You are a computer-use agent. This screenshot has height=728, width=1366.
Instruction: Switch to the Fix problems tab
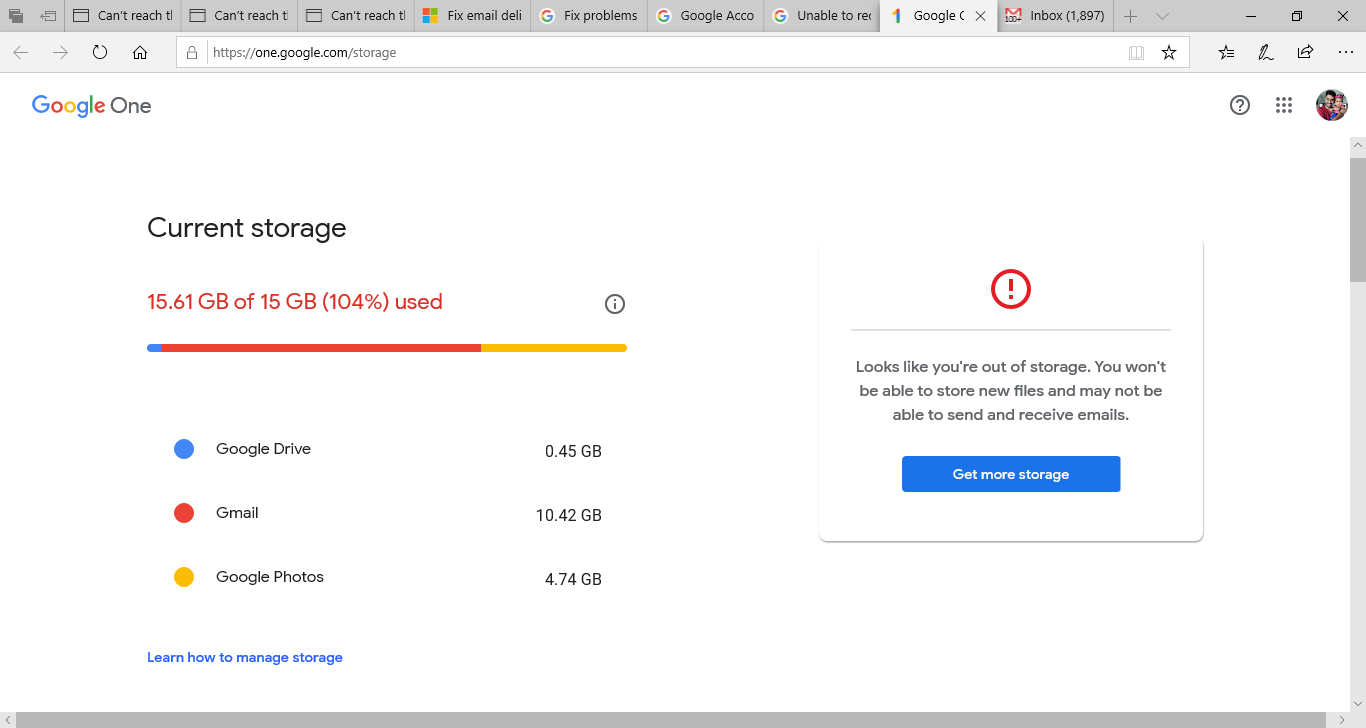click(589, 16)
